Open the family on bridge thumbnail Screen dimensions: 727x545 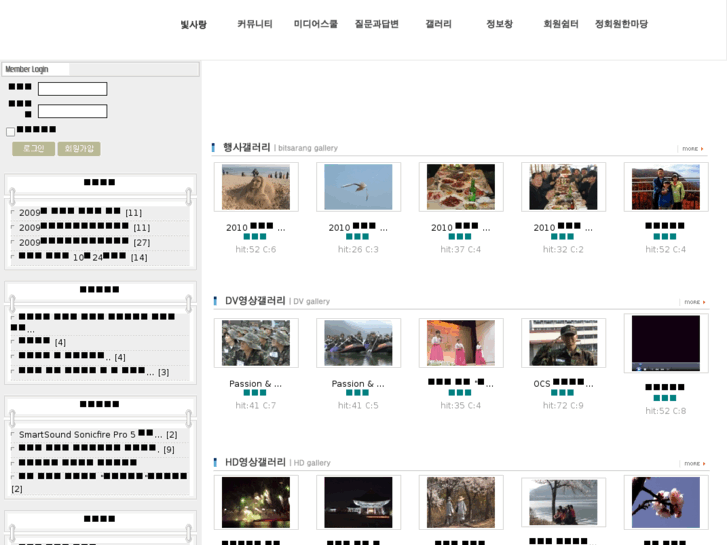(x=666, y=187)
